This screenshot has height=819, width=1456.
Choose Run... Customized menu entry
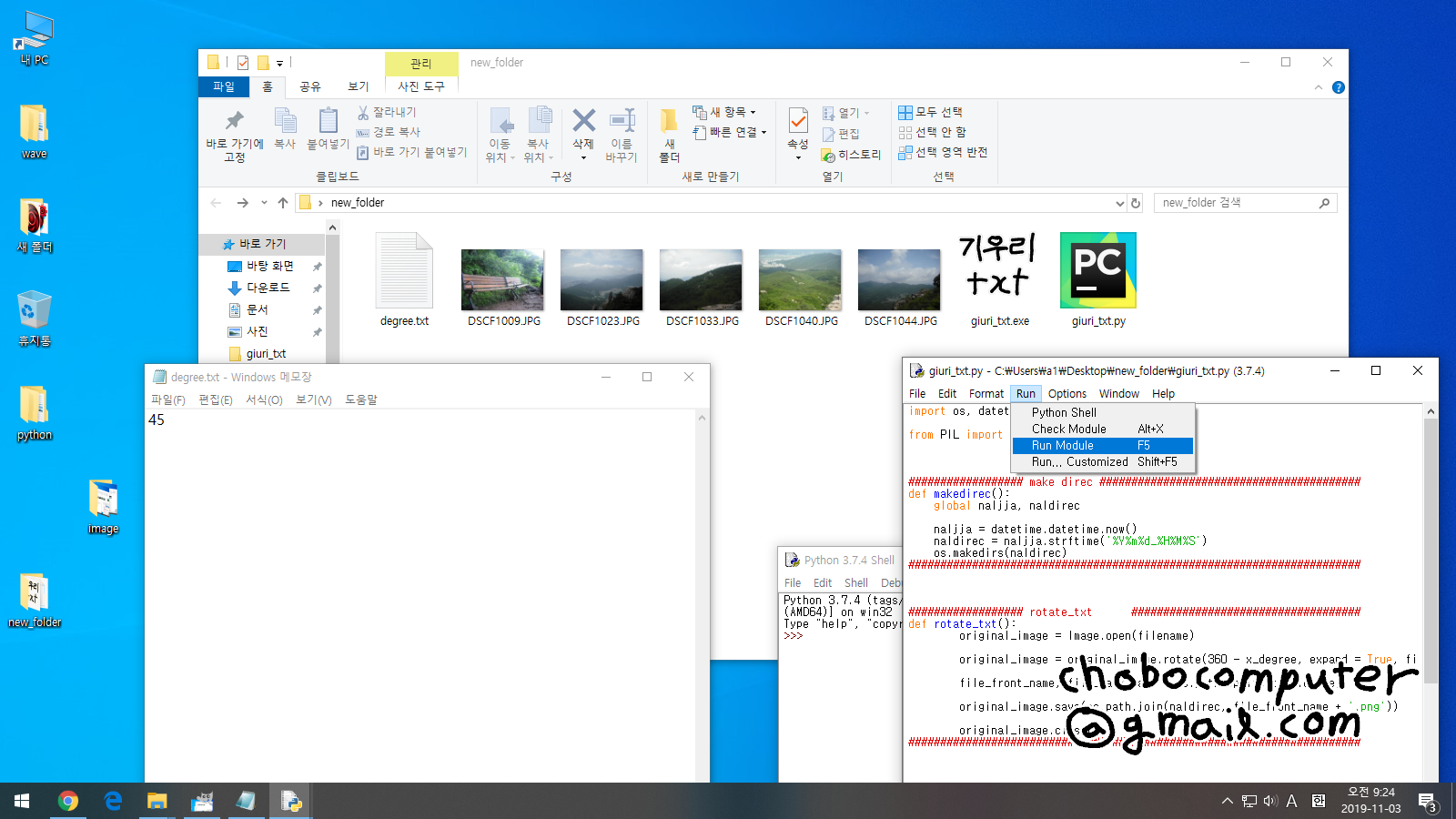[x=1103, y=461]
